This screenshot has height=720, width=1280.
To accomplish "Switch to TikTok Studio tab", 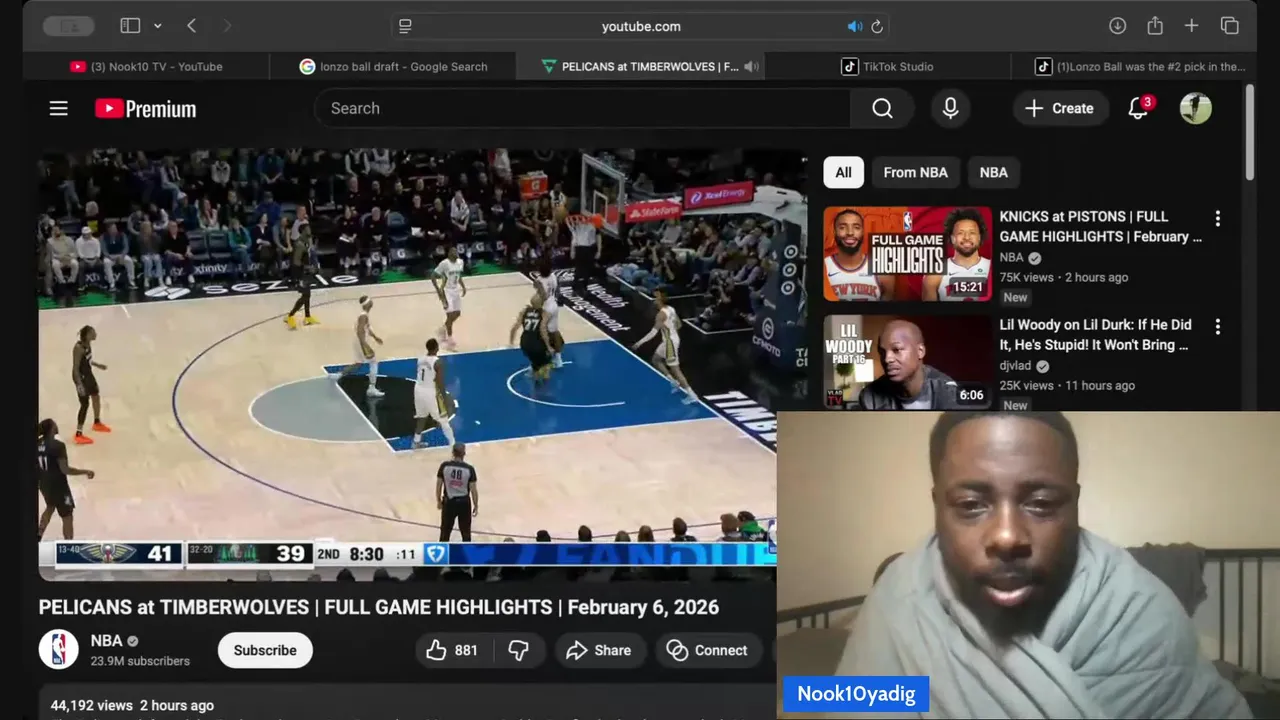I will coord(887,66).
